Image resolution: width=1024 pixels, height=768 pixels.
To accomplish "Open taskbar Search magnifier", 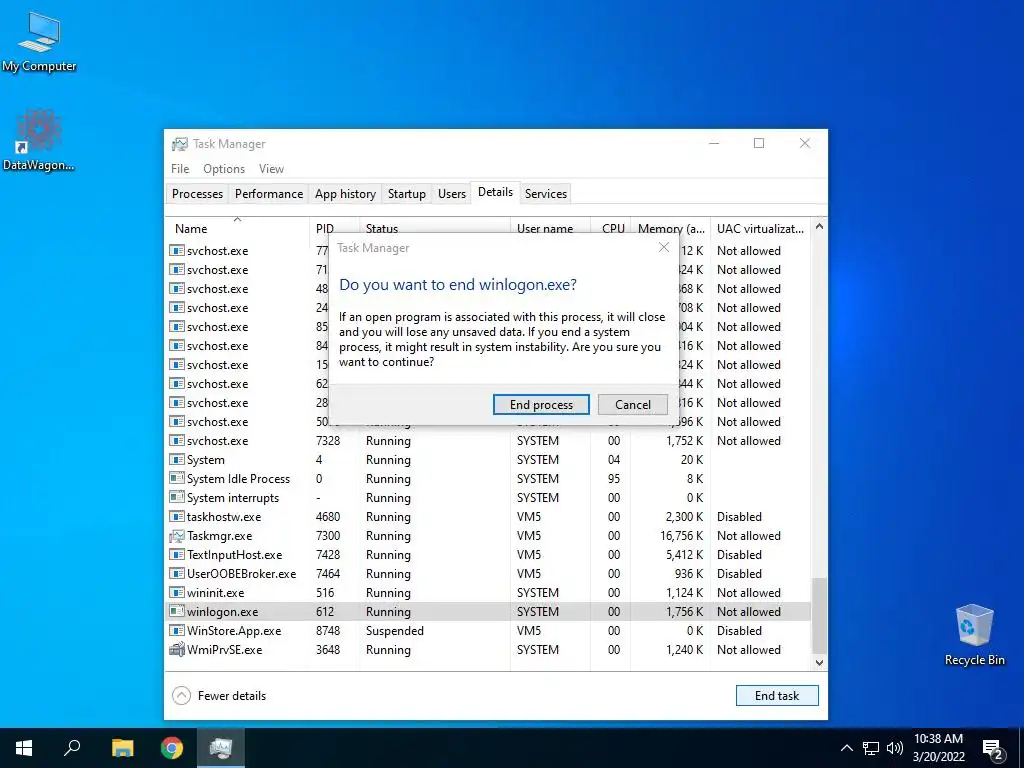I will (x=72, y=748).
